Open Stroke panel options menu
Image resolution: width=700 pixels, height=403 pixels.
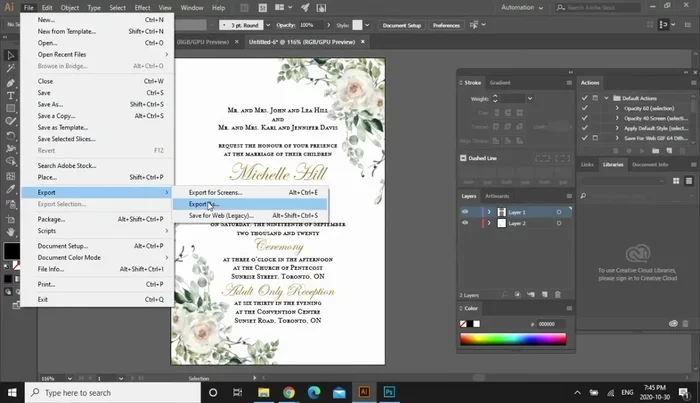pyautogui.click(x=569, y=83)
